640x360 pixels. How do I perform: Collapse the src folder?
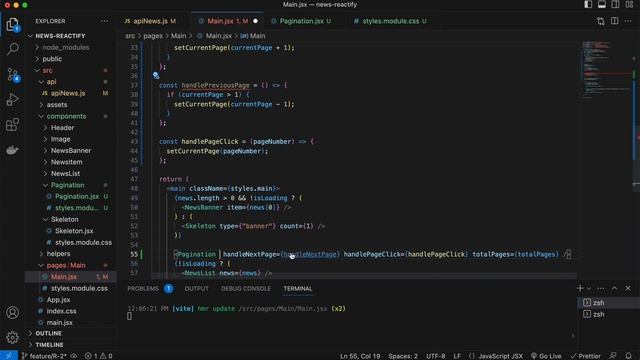tap(47, 70)
